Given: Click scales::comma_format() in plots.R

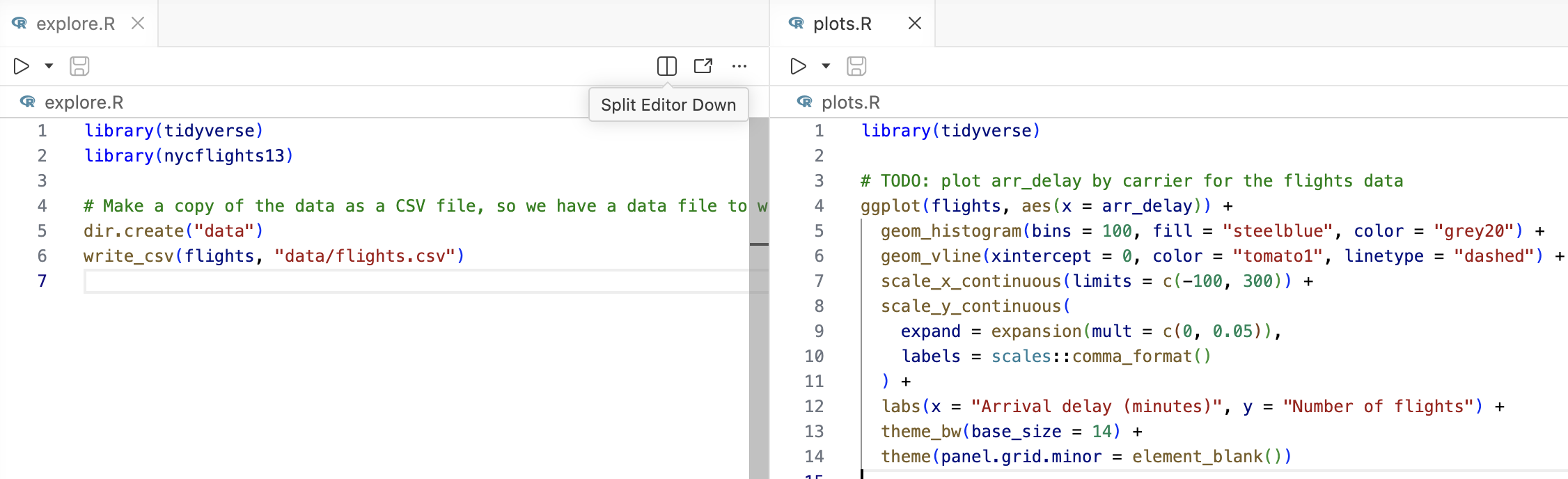Looking at the screenshot, I should [1101, 356].
